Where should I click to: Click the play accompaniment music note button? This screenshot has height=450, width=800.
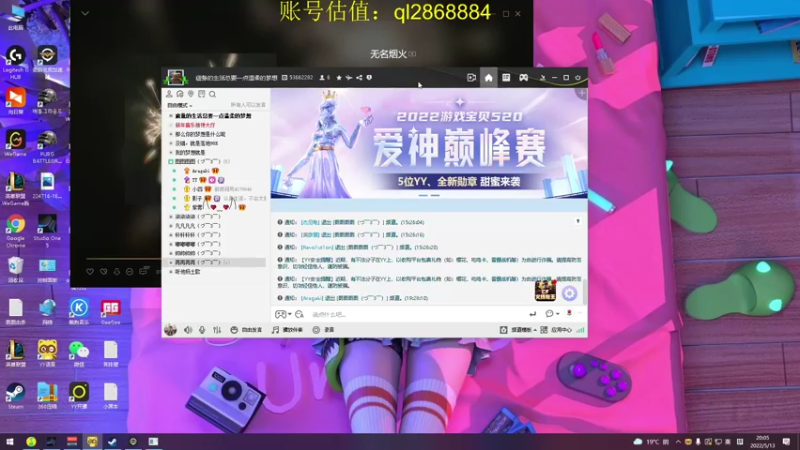point(287,330)
